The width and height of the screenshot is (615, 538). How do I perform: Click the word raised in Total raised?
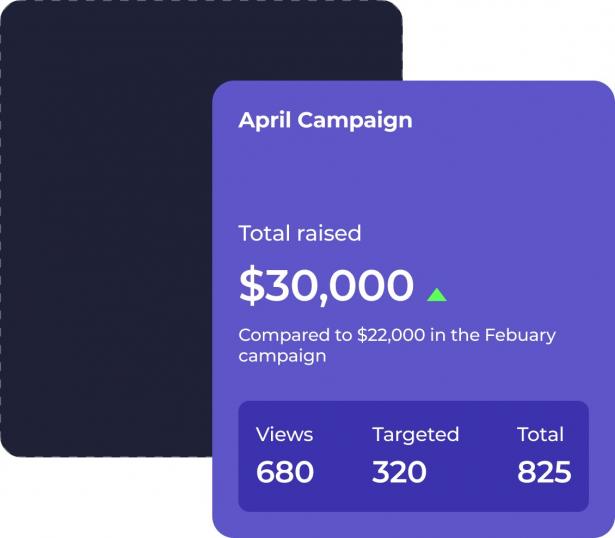[329, 233]
